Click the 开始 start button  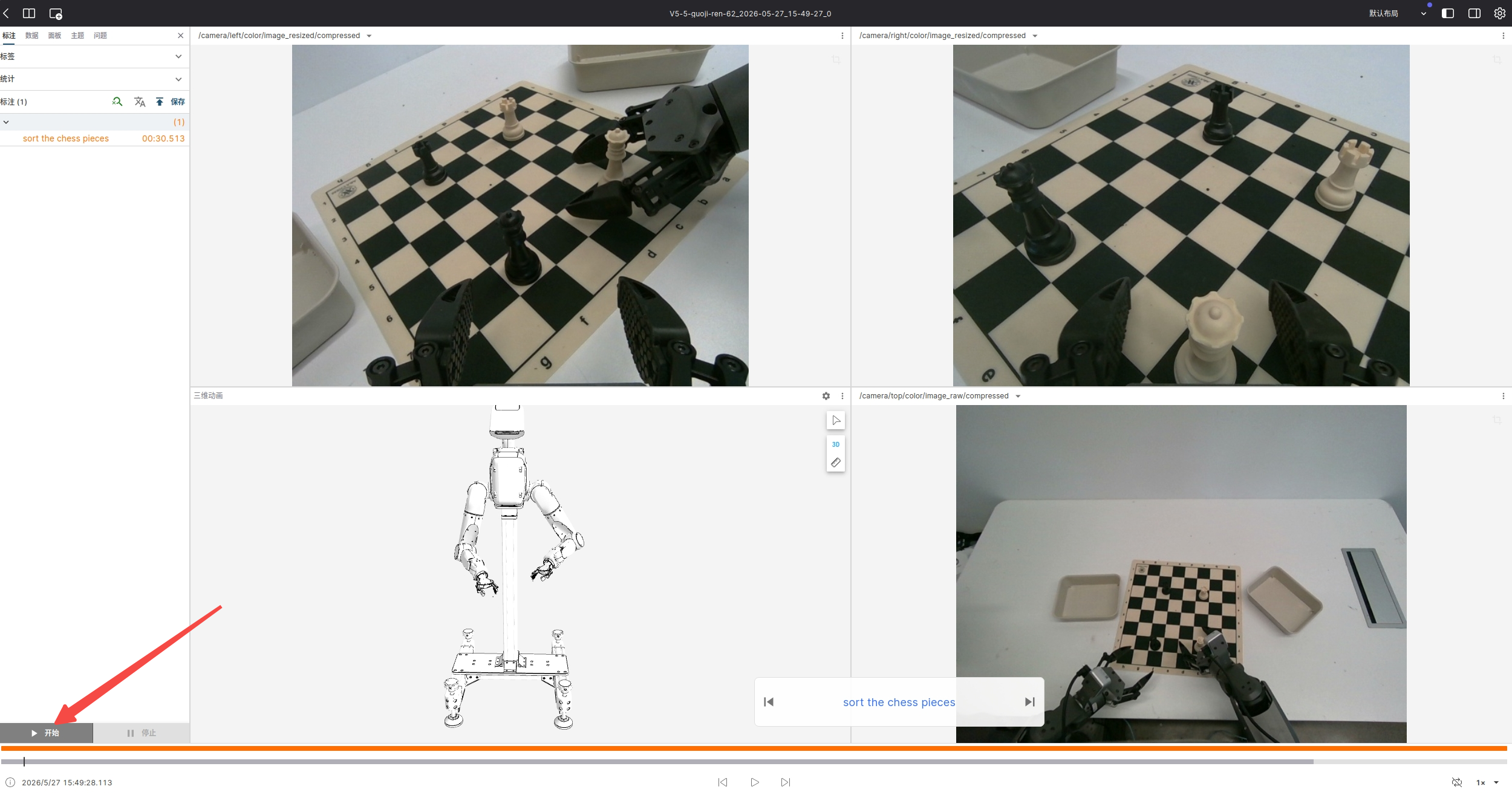(x=46, y=733)
